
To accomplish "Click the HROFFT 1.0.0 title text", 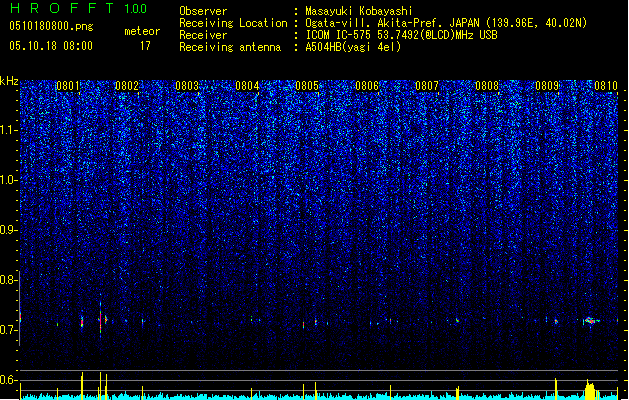I will (79, 8).
